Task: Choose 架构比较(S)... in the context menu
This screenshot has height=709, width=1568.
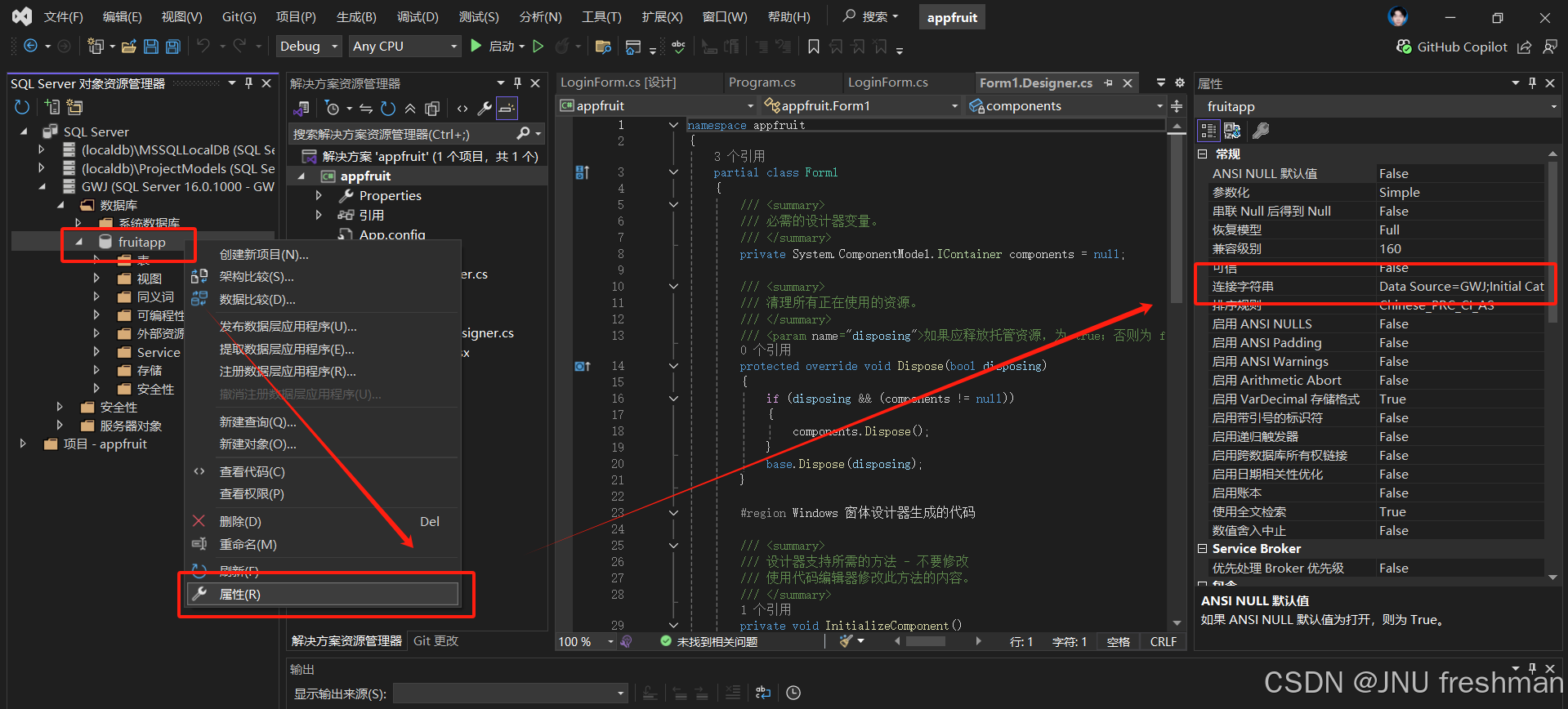Action: click(x=323, y=276)
